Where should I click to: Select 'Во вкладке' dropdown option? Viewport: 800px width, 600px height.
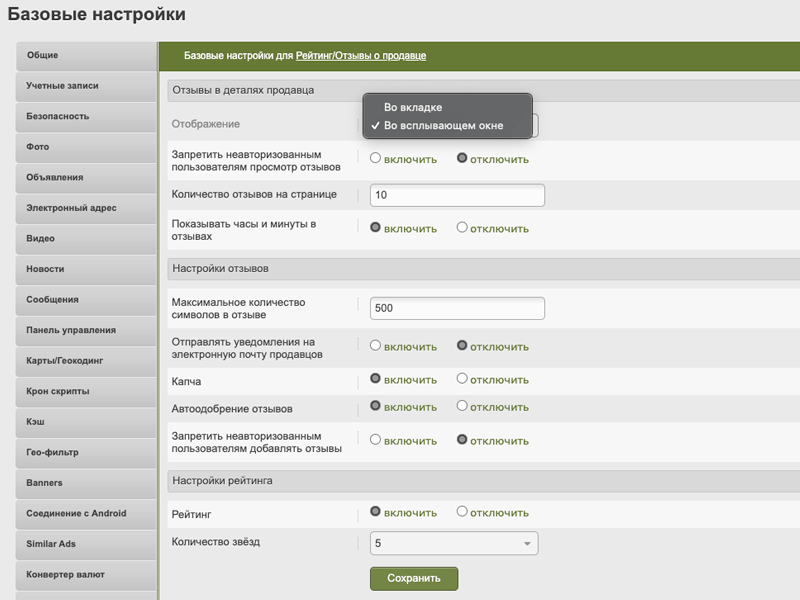pos(413,107)
